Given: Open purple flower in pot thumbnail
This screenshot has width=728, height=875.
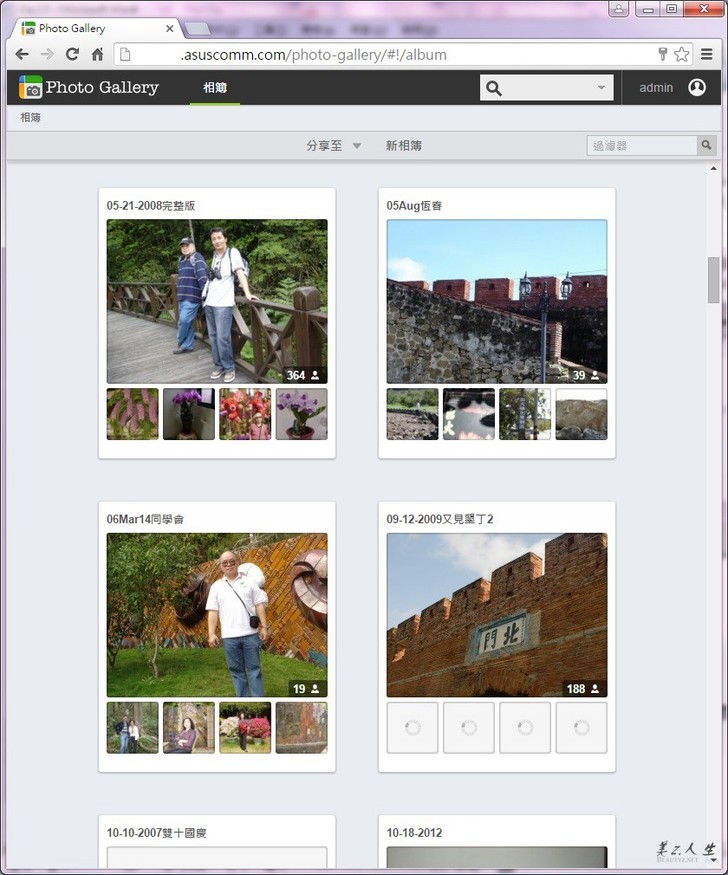Looking at the screenshot, I should click(189, 414).
